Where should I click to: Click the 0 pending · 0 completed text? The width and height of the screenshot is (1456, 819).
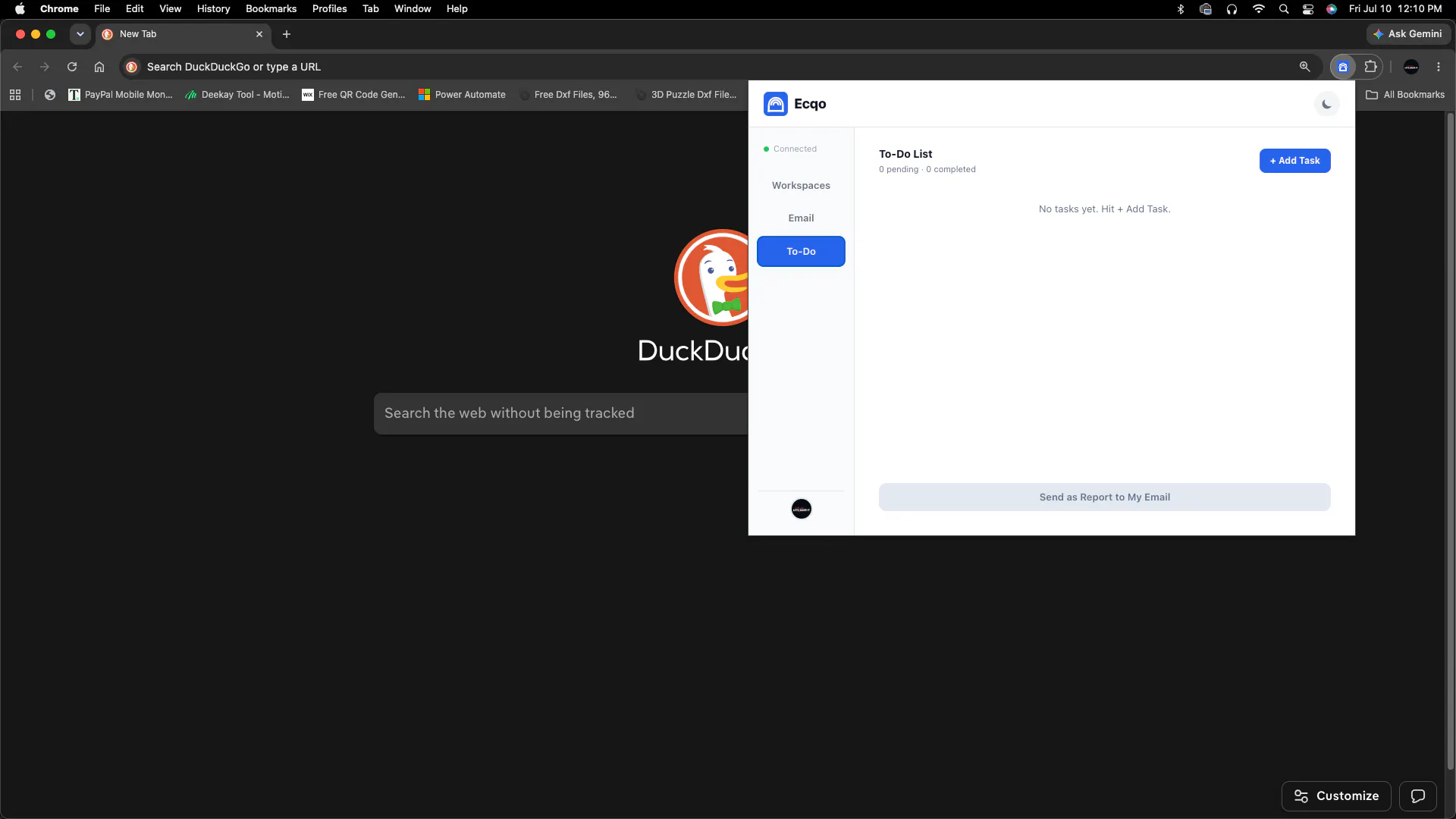point(927,170)
